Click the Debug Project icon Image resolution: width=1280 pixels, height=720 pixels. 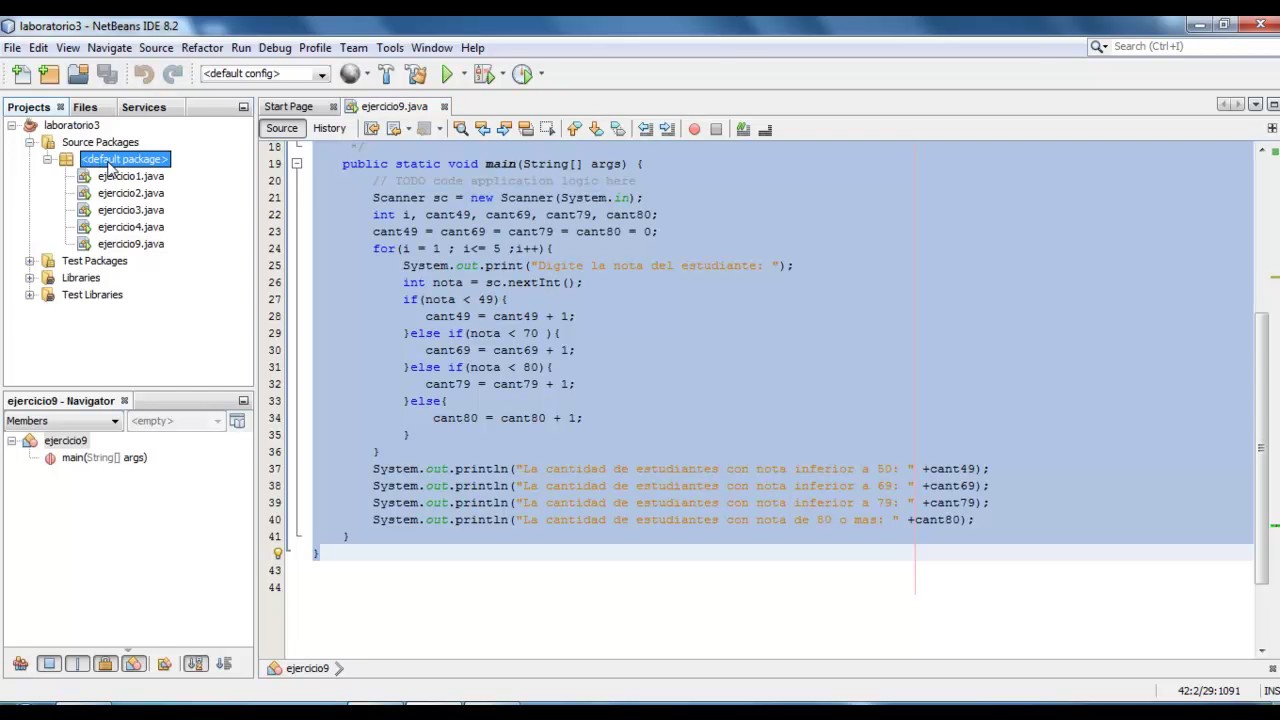tap(484, 74)
